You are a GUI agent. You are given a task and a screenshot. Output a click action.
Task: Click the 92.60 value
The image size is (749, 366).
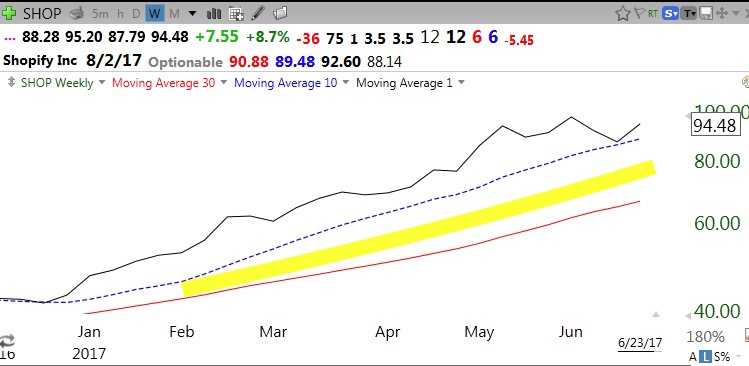(x=341, y=61)
